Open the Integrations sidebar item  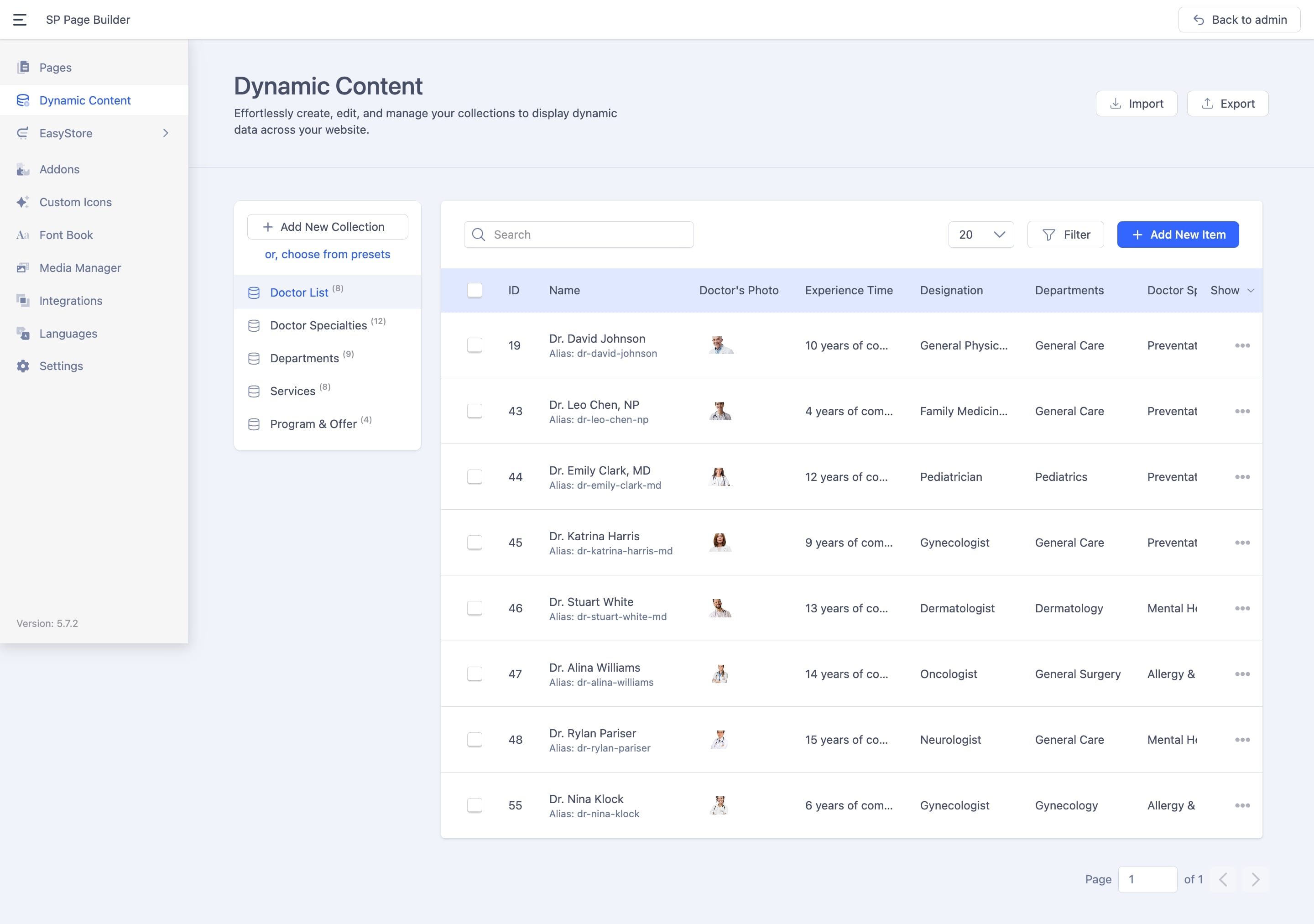pos(70,301)
